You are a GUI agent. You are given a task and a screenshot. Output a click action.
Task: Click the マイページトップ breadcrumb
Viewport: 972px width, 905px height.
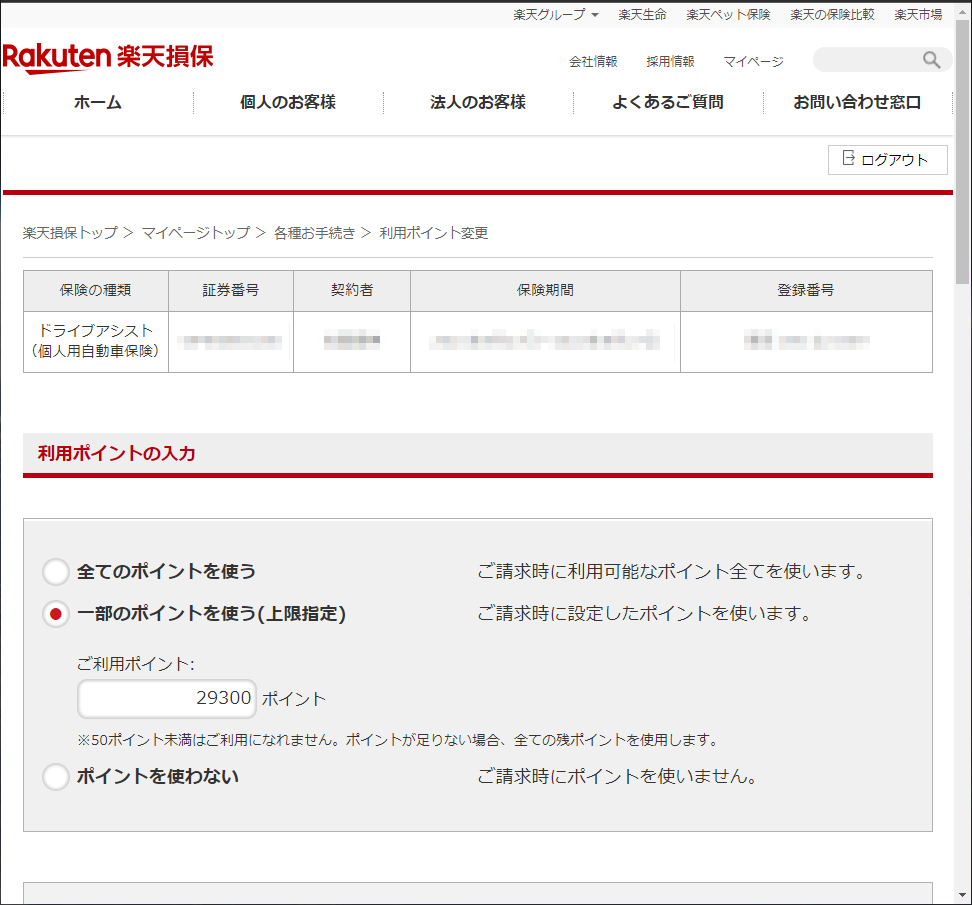tap(196, 233)
